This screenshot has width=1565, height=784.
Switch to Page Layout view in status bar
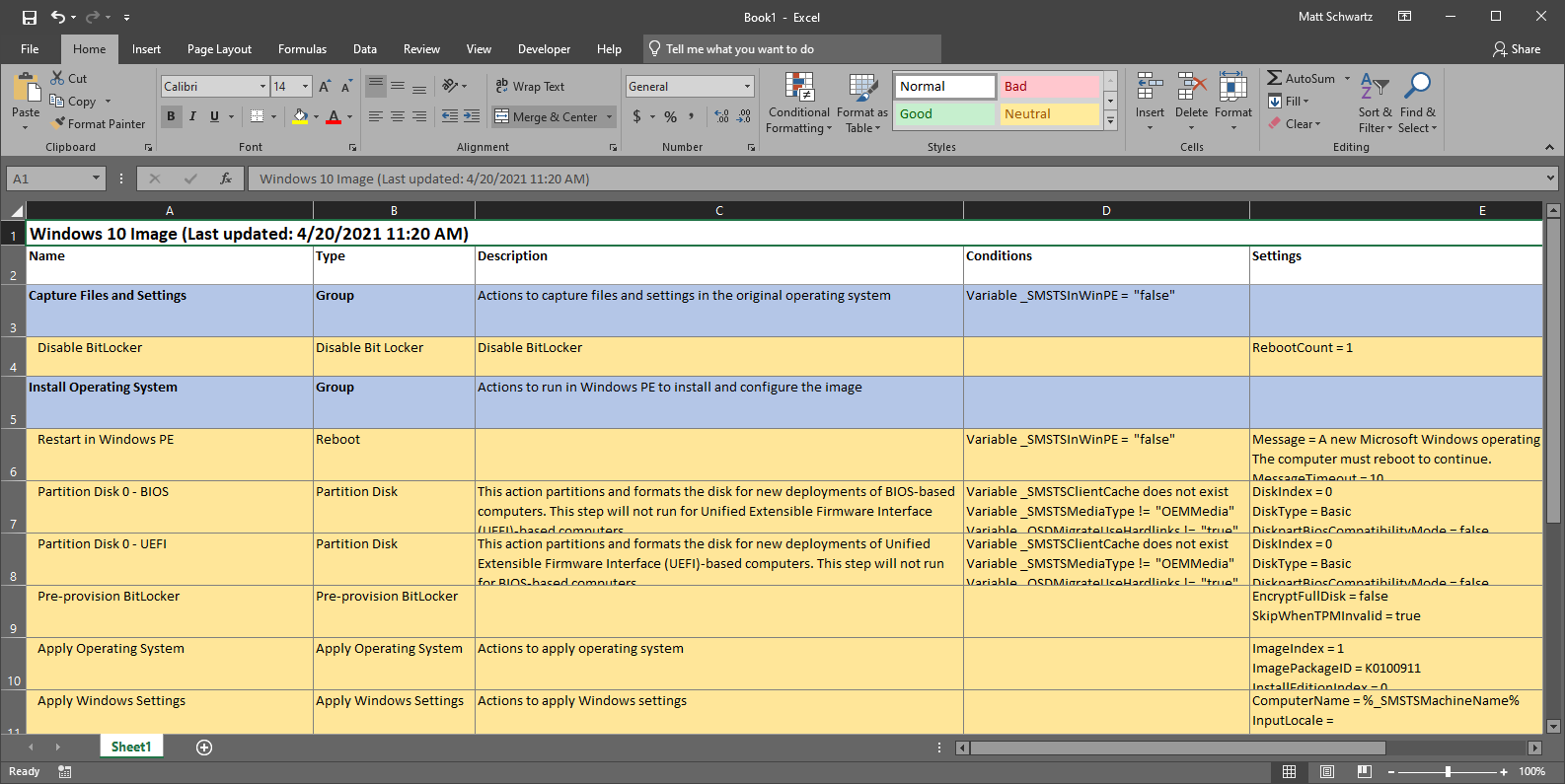click(1327, 771)
